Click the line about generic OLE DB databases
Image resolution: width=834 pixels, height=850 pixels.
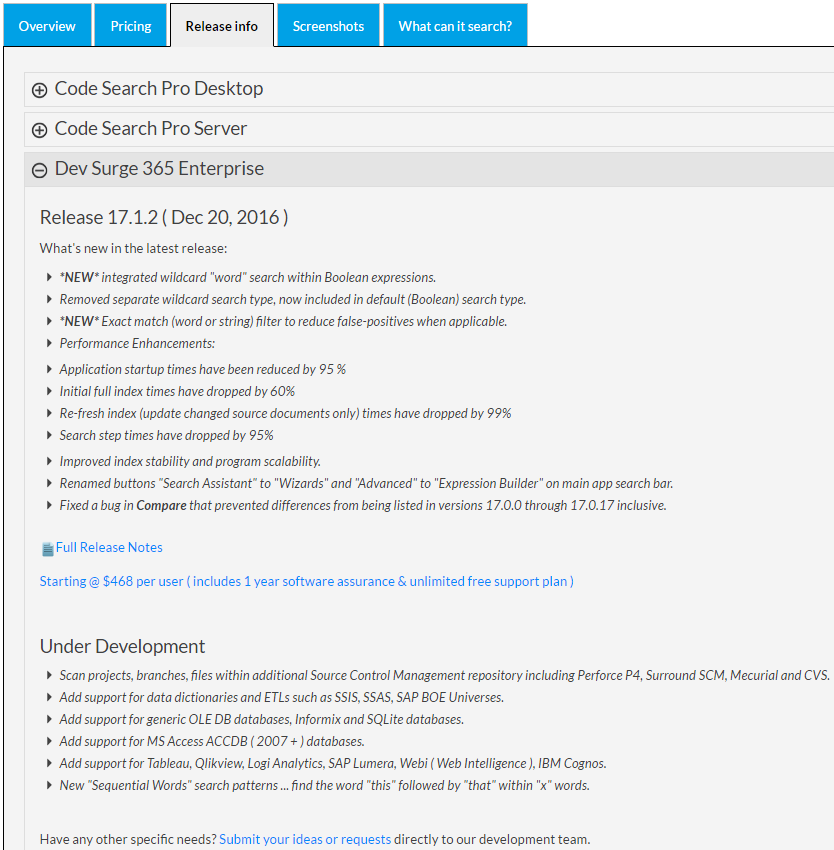click(262, 719)
